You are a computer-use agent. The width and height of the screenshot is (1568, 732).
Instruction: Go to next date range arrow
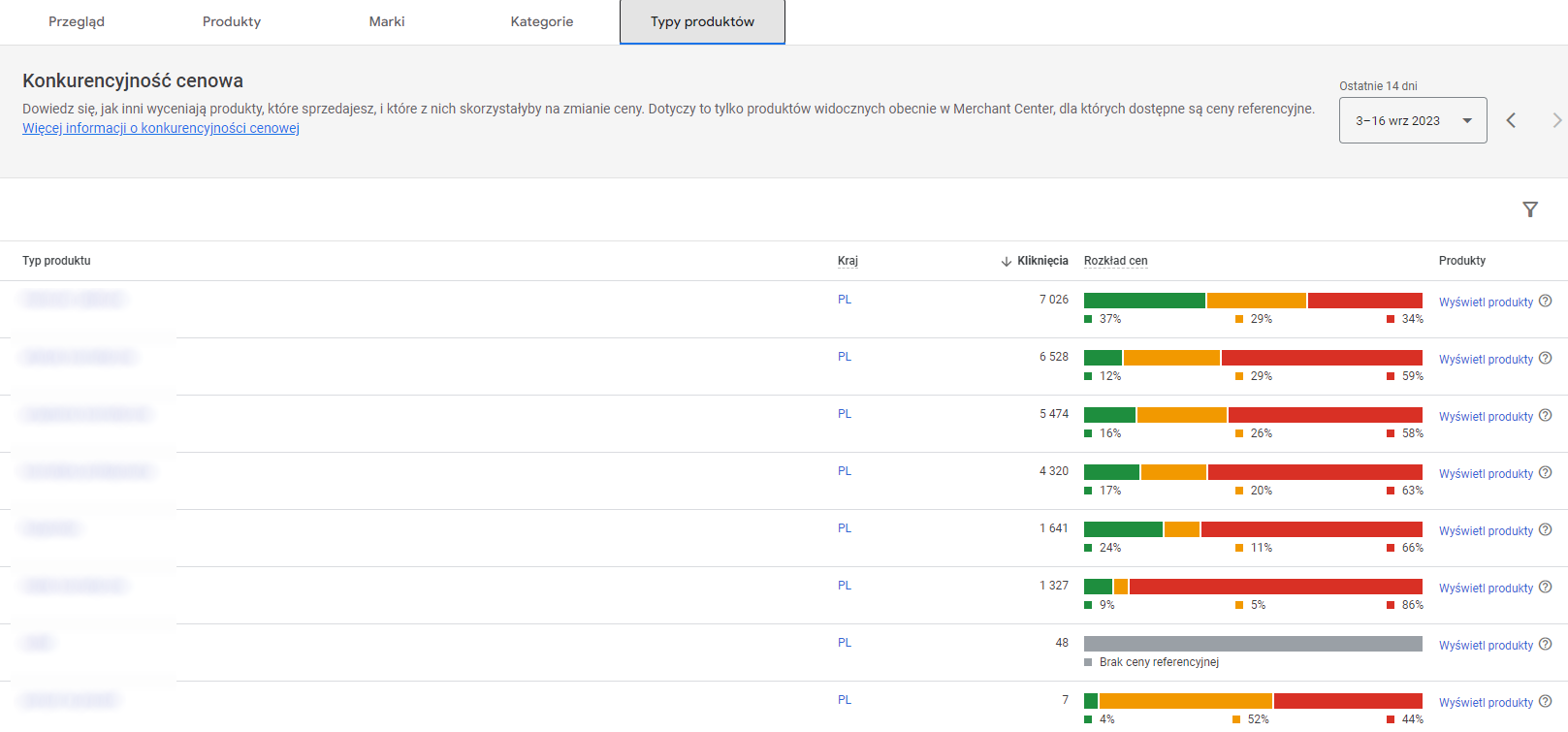(1556, 120)
